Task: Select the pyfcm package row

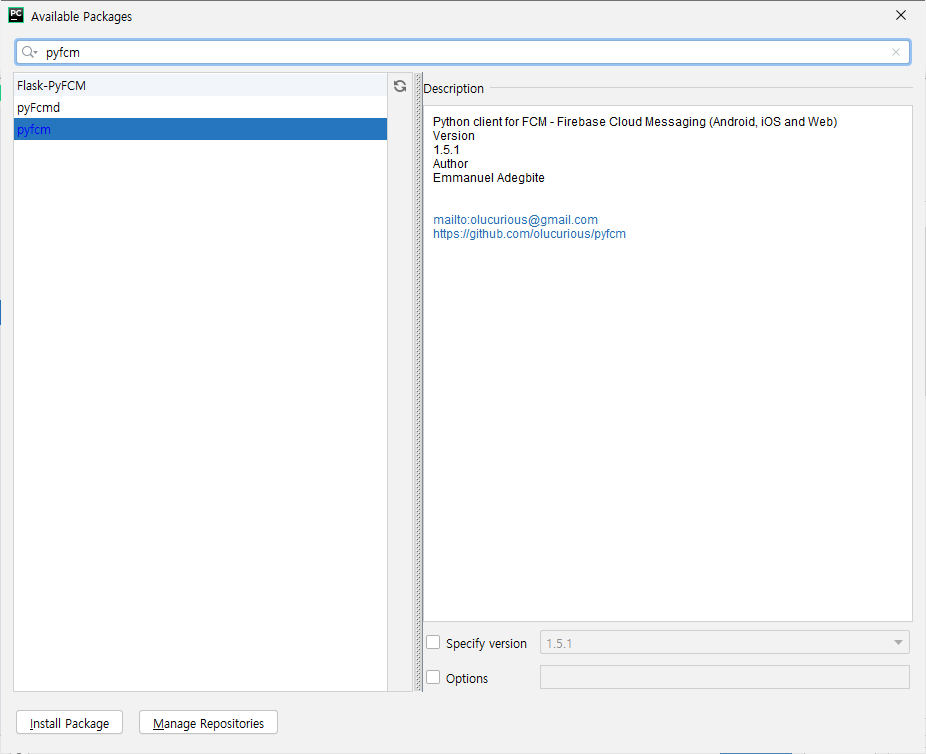Action: (x=200, y=129)
